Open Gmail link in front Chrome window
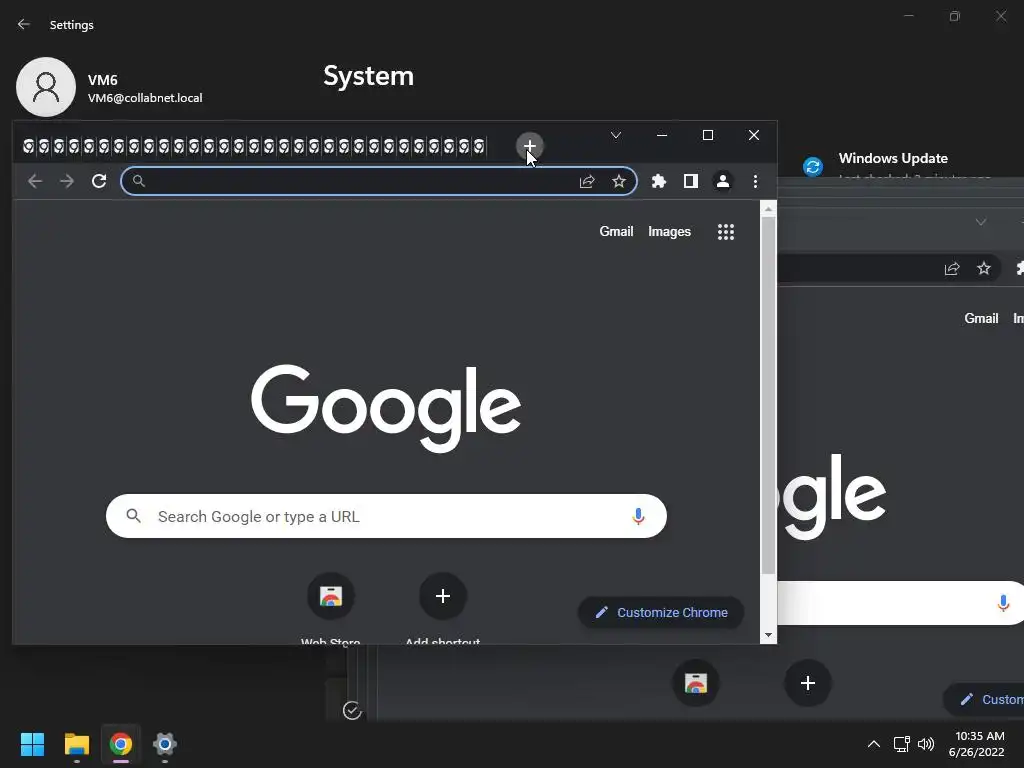This screenshot has height=768, width=1024. [616, 231]
